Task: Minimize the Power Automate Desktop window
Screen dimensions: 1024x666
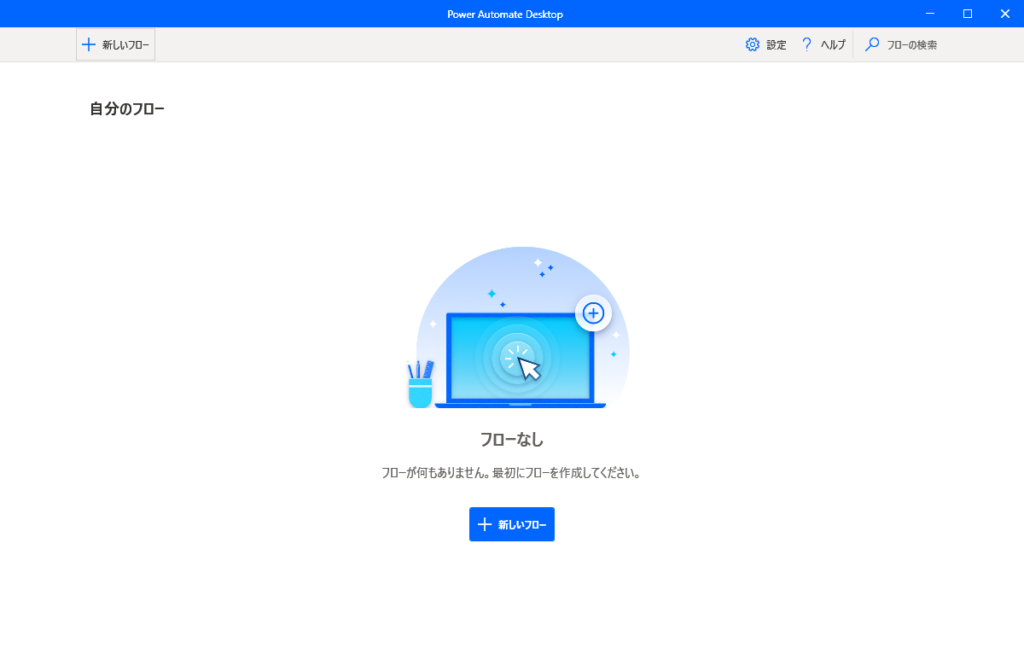Action: point(930,14)
